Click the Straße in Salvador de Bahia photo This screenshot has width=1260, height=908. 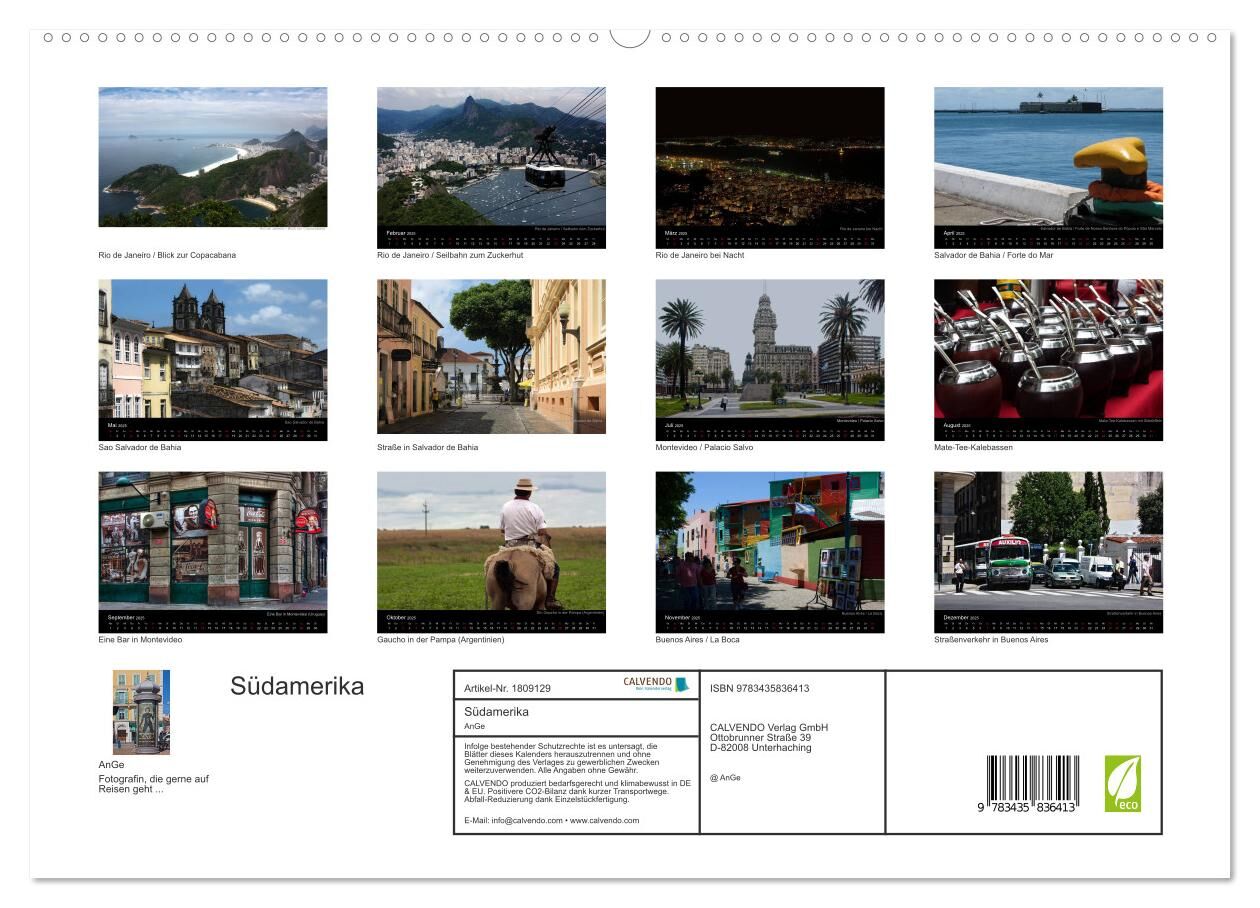click(491, 349)
